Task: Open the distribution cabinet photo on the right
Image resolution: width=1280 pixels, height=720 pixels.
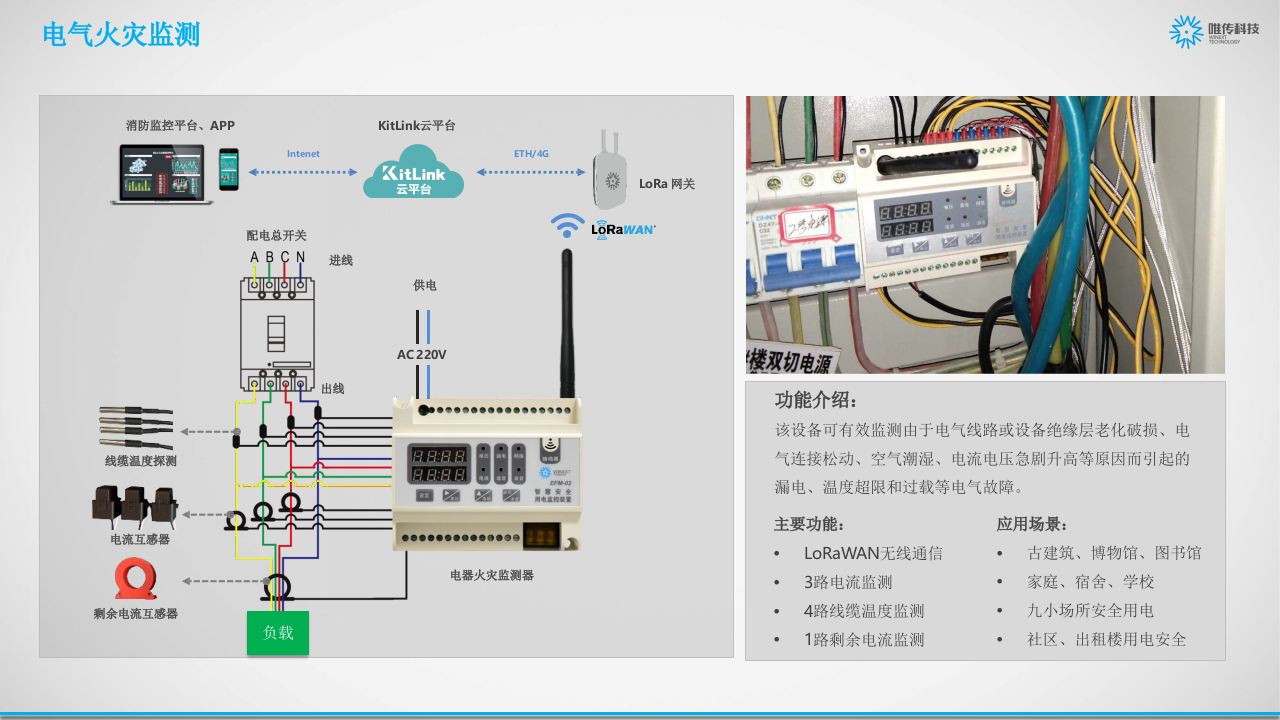Action: coord(984,232)
